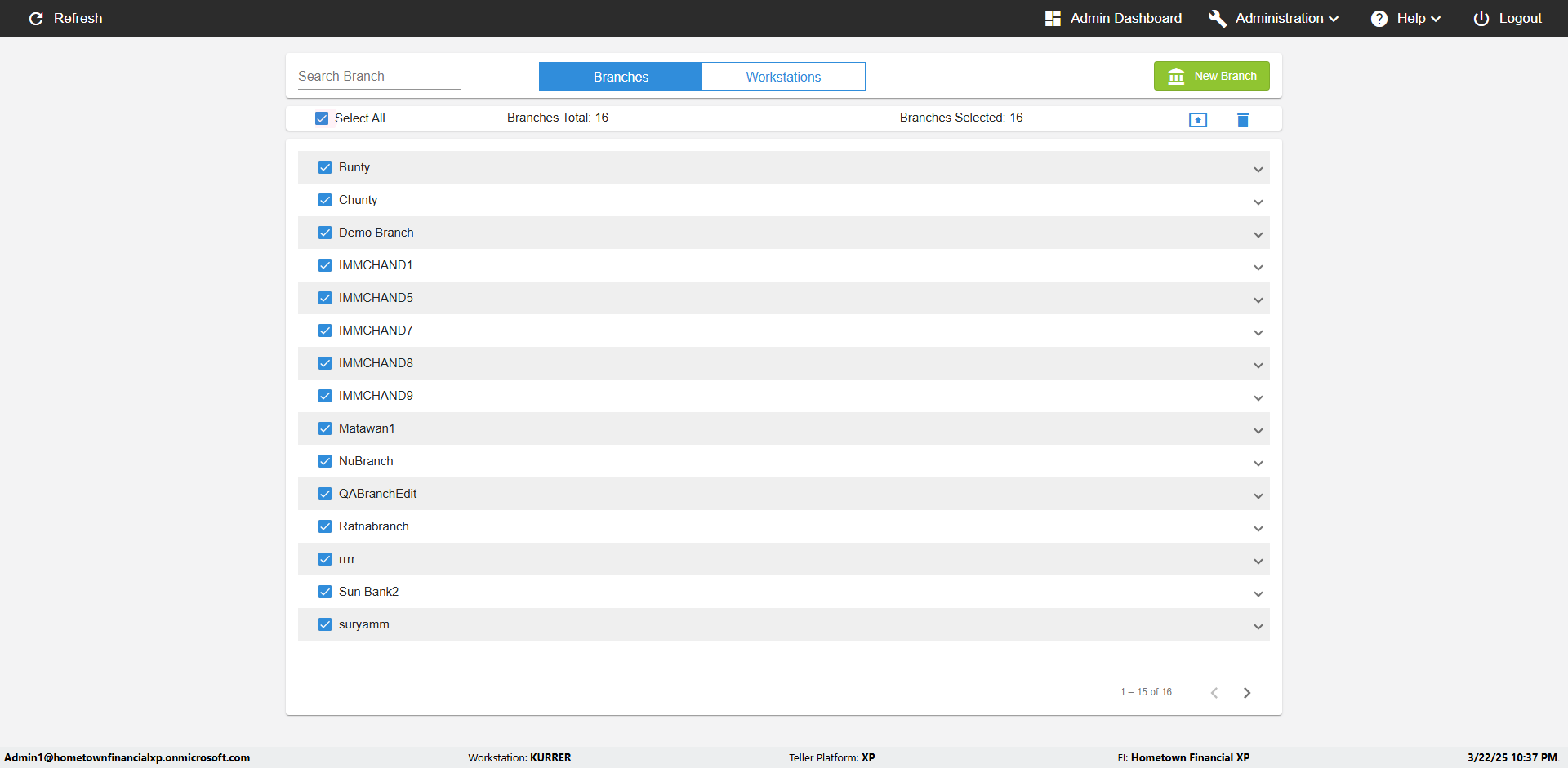Image resolution: width=1568 pixels, height=768 pixels.
Task: Uncheck the IMMCHAND8 checkbox
Action: coord(325,363)
